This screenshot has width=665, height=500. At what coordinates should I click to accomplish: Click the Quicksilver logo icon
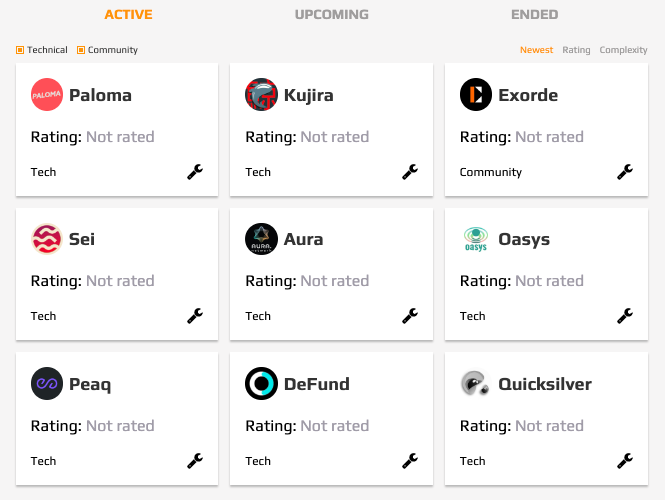tap(476, 383)
